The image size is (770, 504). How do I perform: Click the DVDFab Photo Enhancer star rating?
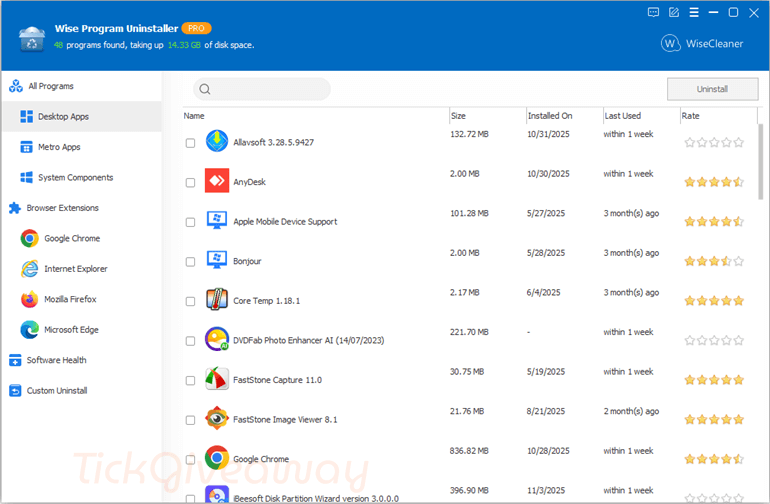pos(714,340)
